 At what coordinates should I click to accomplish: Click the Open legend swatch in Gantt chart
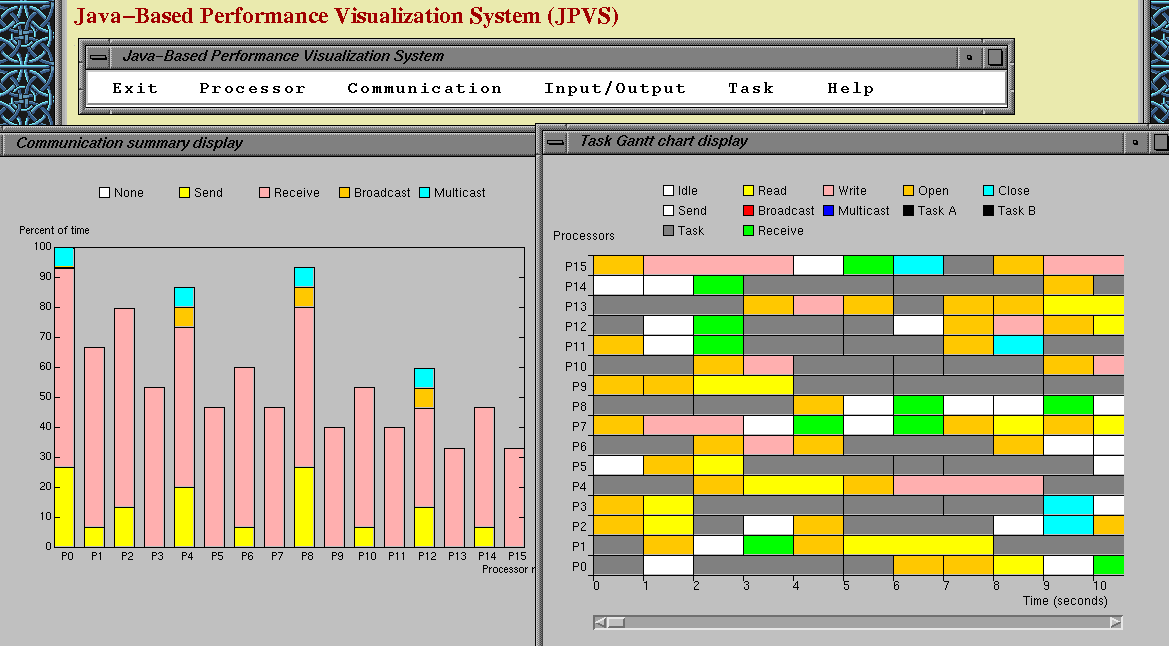[908, 191]
